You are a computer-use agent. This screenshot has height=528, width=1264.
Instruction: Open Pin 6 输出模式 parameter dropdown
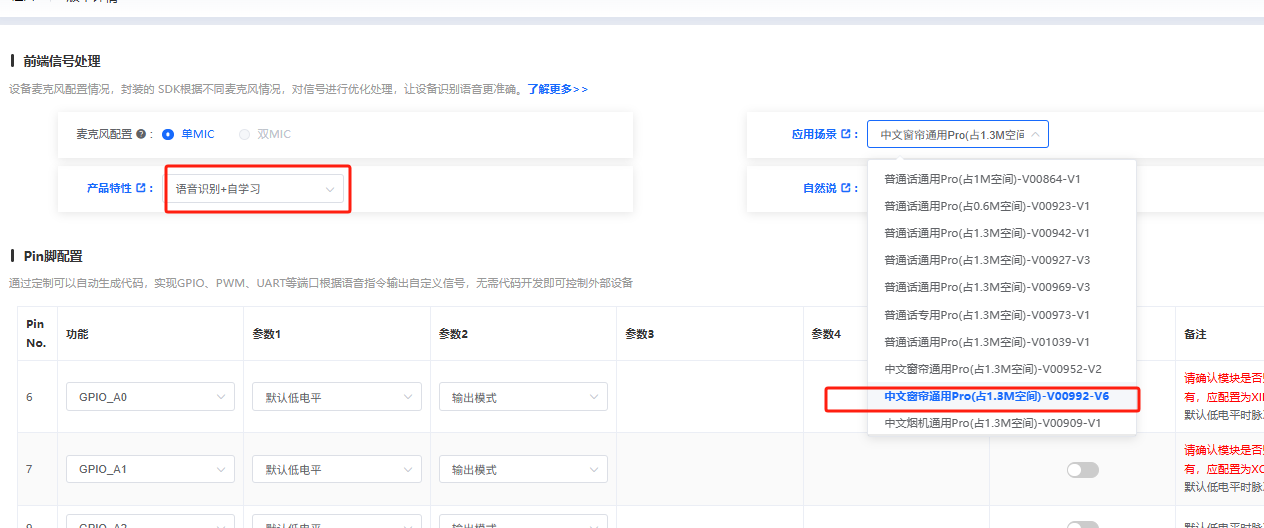pos(523,397)
